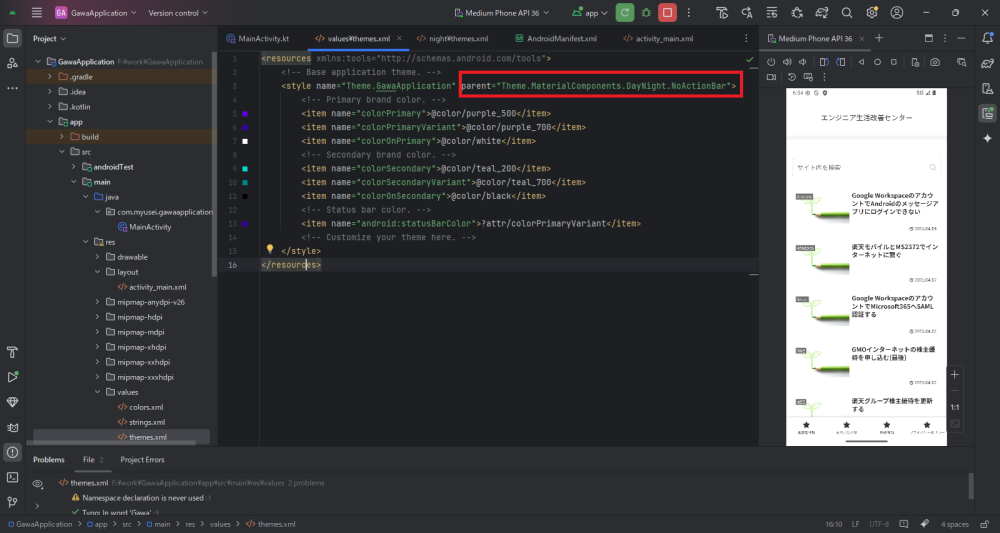Open the Gemini sparkle tool window
1000x533 pixels.
[x=987, y=139]
